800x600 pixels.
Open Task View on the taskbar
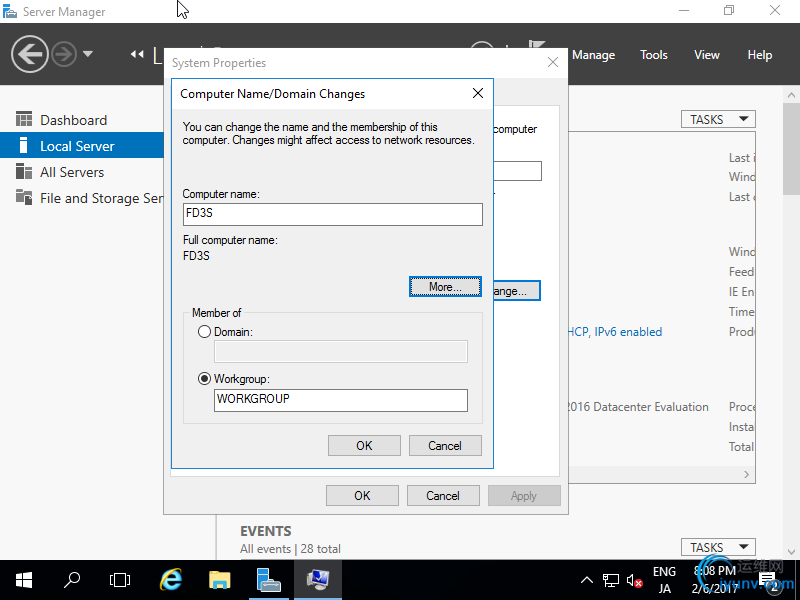(120, 579)
